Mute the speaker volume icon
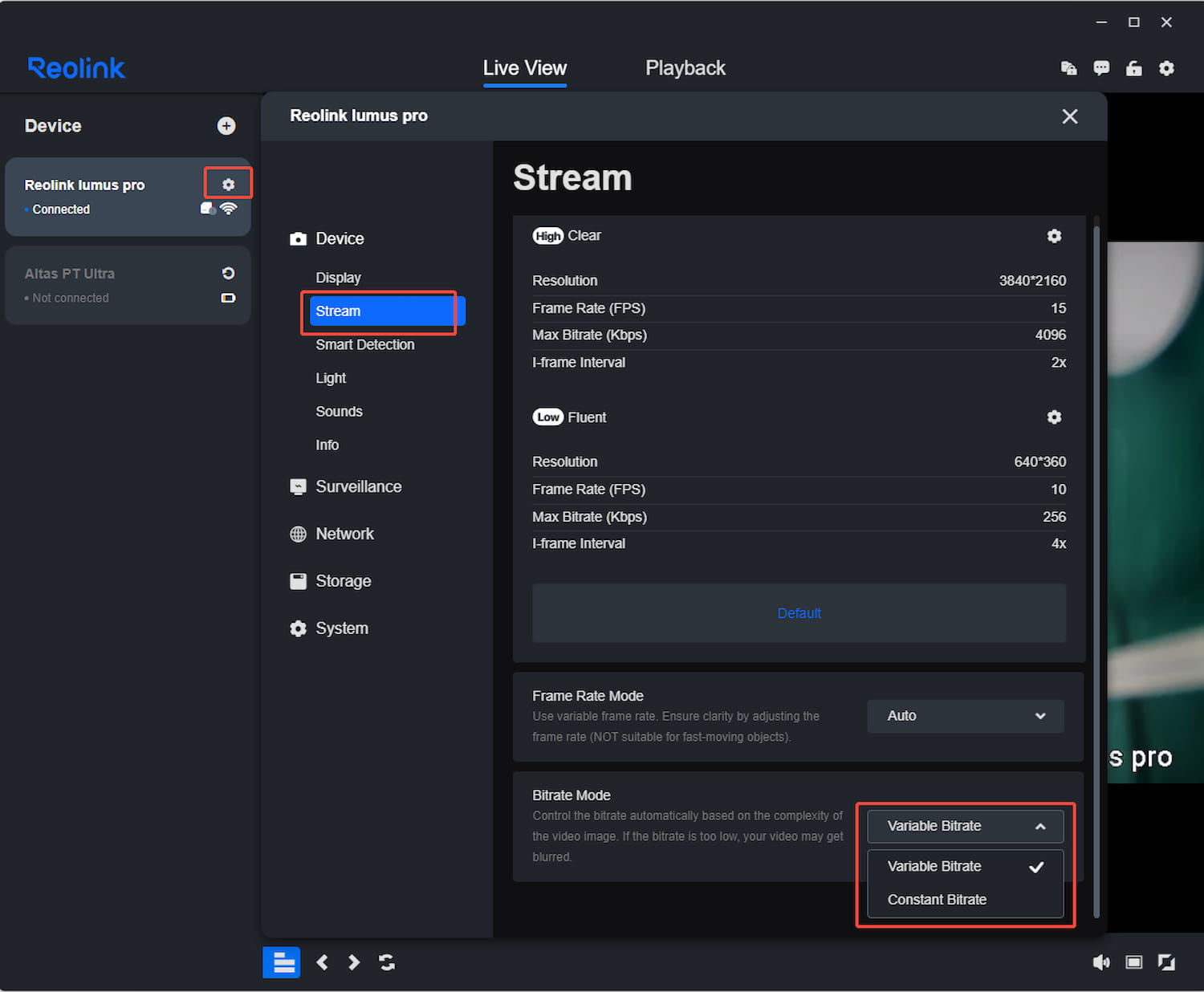 [x=1101, y=962]
